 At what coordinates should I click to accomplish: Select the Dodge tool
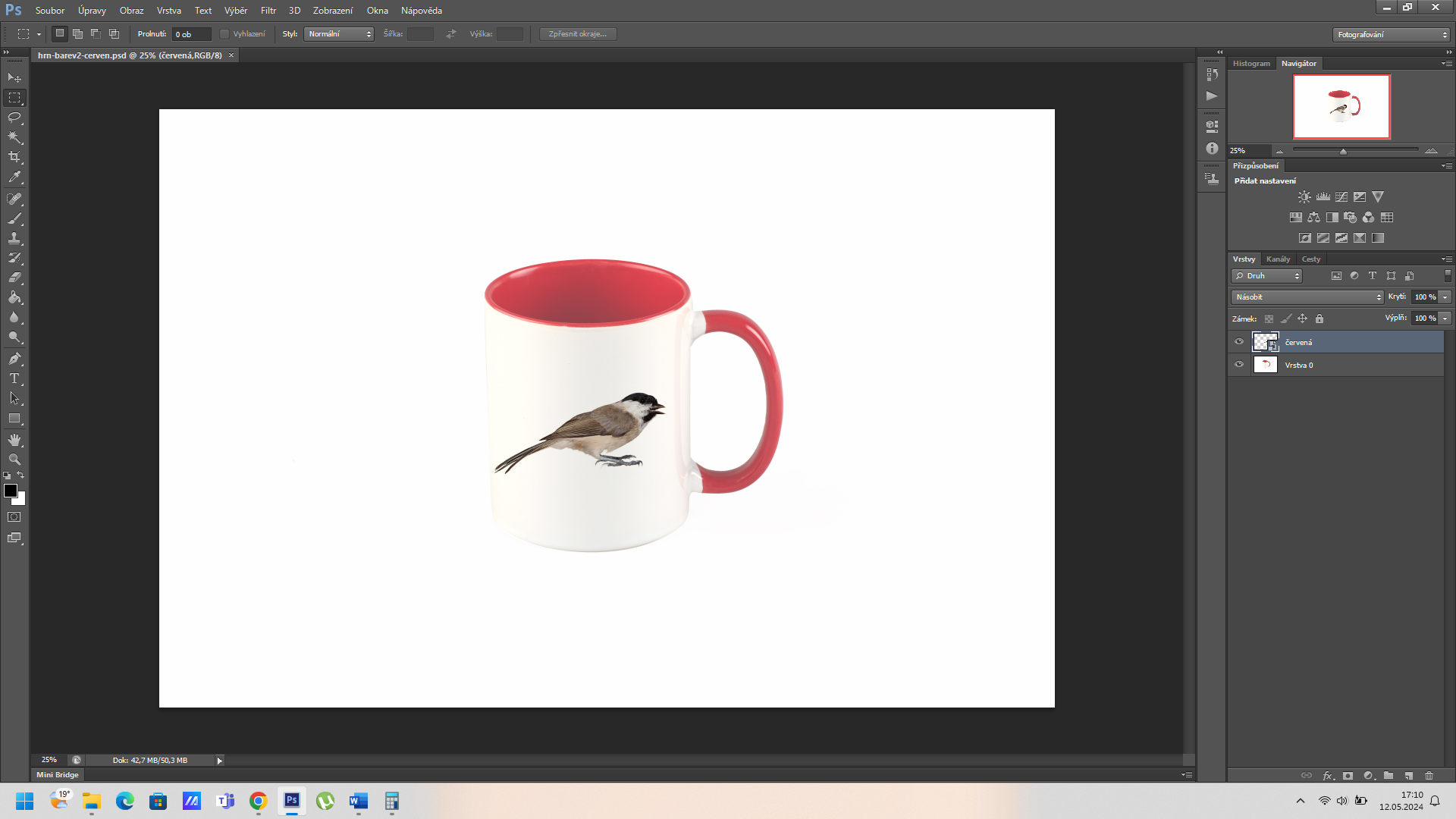[14, 337]
